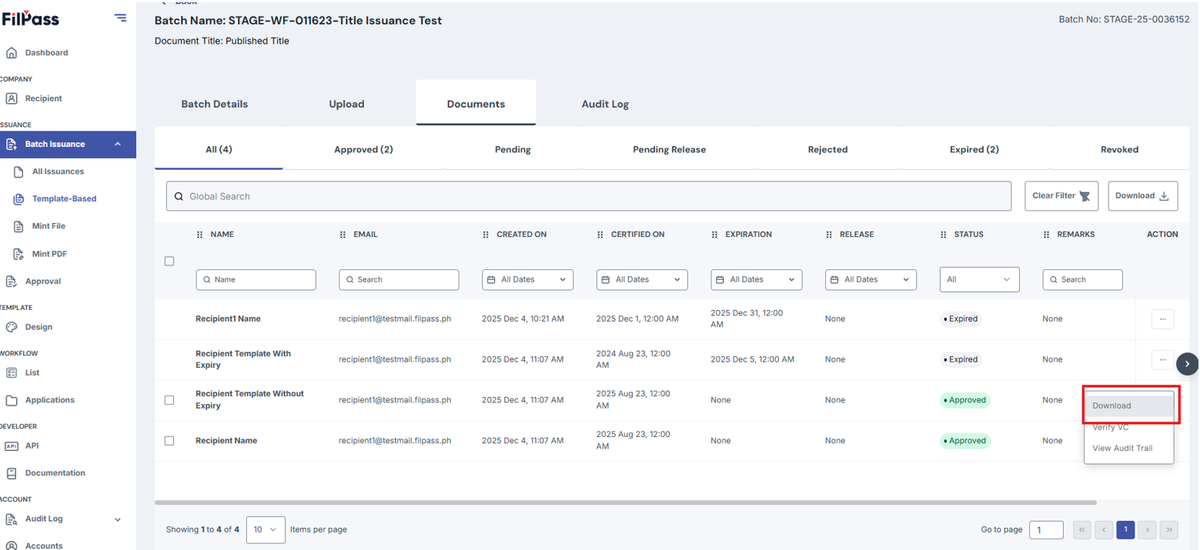Check the Recipient Name row checkbox
The image size is (1200, 550).
[x=169, y=440]
